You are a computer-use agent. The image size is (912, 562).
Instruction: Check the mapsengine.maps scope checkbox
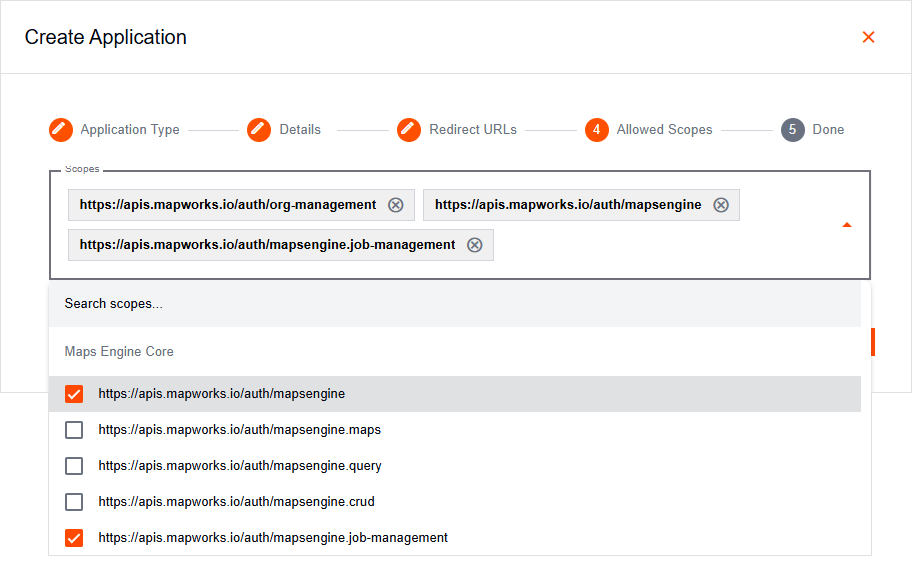74,430
